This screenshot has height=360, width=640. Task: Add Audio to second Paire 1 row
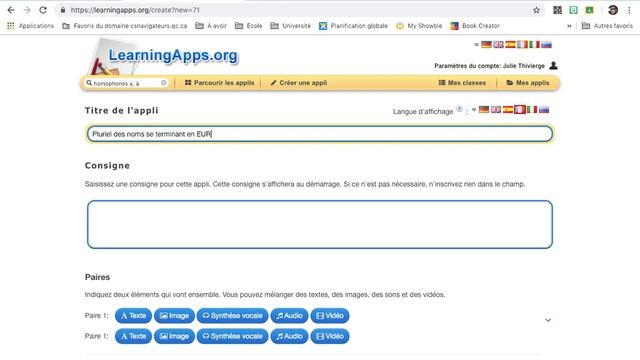click(289, 336)
